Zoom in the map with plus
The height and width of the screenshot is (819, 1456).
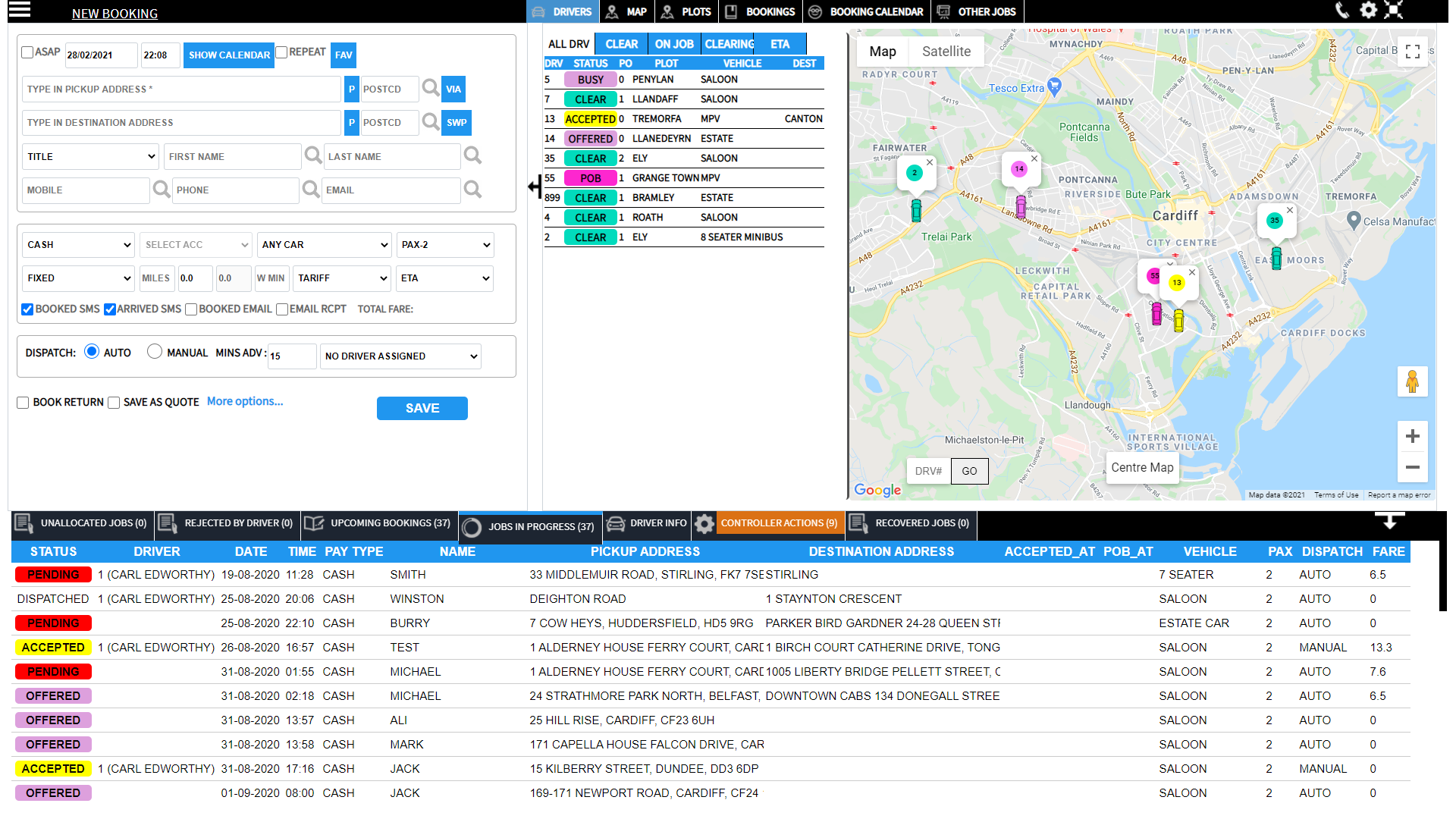tap(1412, 437)
